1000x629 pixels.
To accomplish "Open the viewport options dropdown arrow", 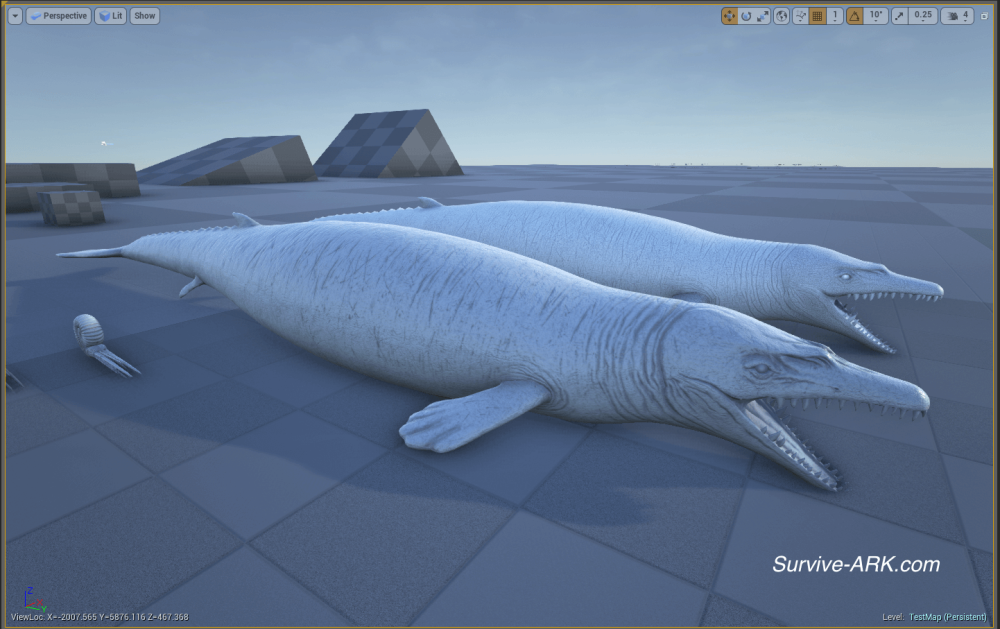I will (15, 16).
